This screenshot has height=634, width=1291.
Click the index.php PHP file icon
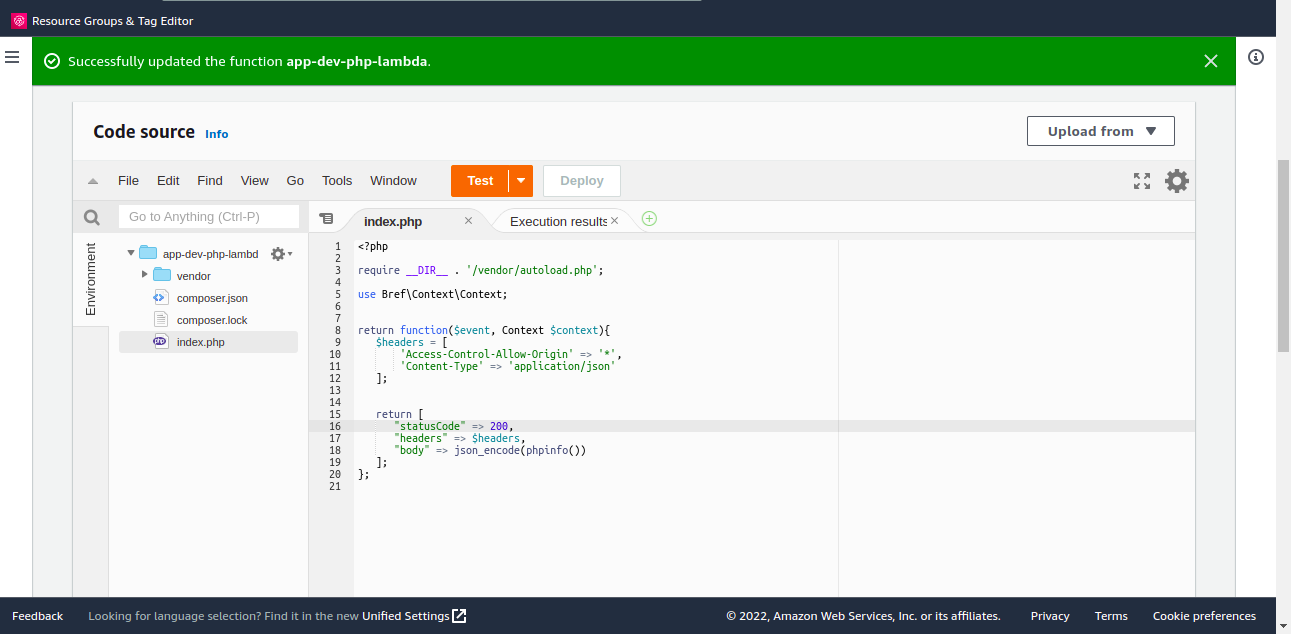point(160,342)
